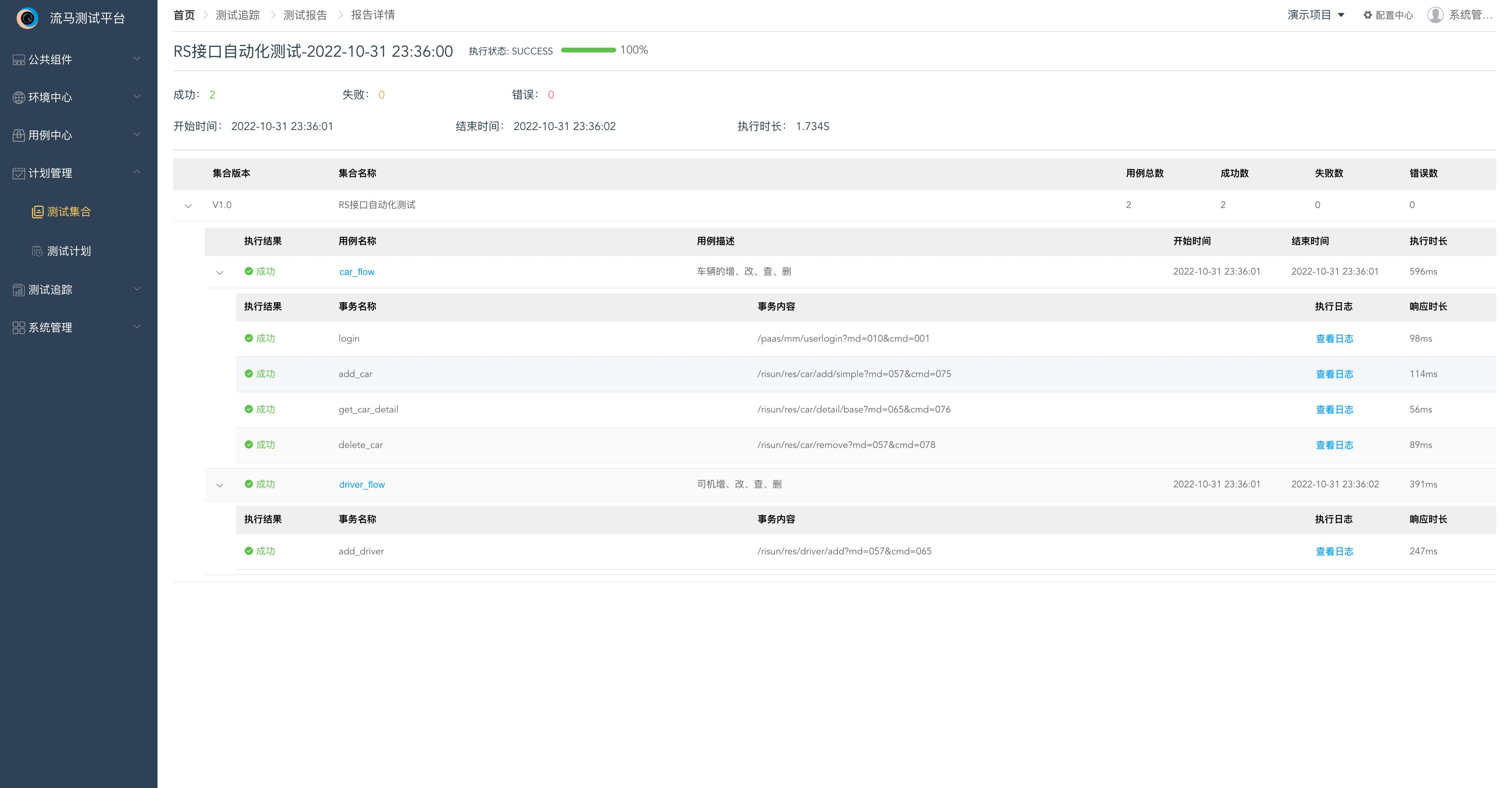
Task: Open the car_flow case link
Action: tap(356, 272)
